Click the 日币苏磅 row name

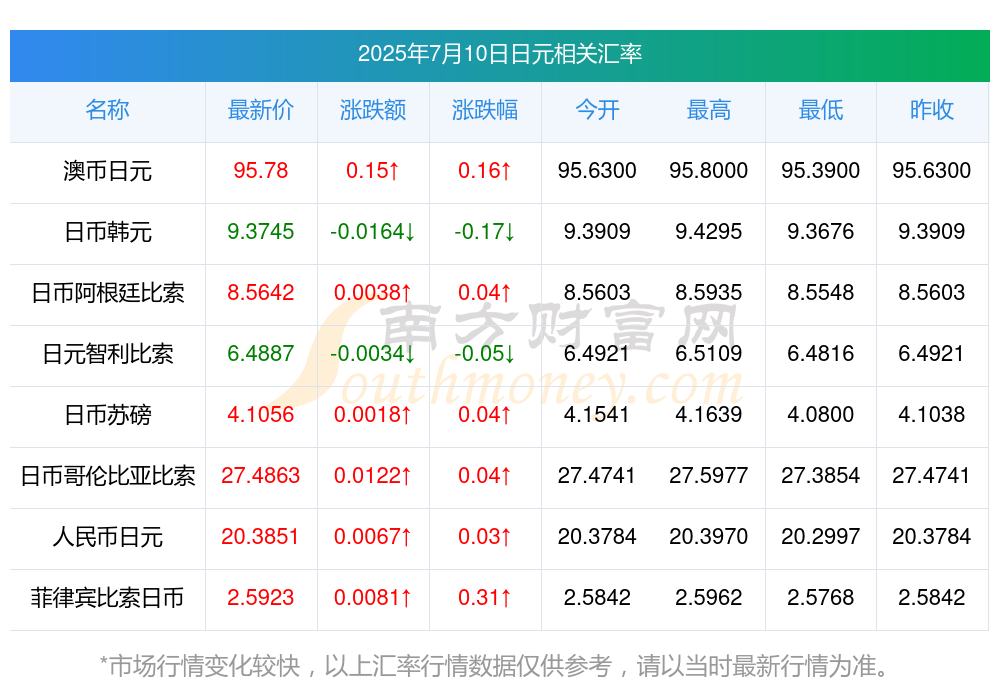[x=107, y=415]
